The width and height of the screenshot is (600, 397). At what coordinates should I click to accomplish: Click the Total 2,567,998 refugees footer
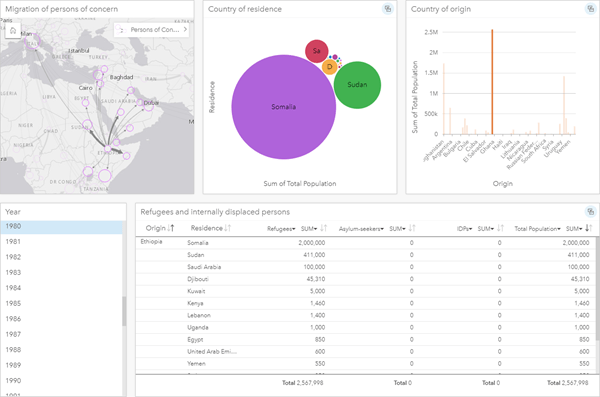[x=303, y=382]
